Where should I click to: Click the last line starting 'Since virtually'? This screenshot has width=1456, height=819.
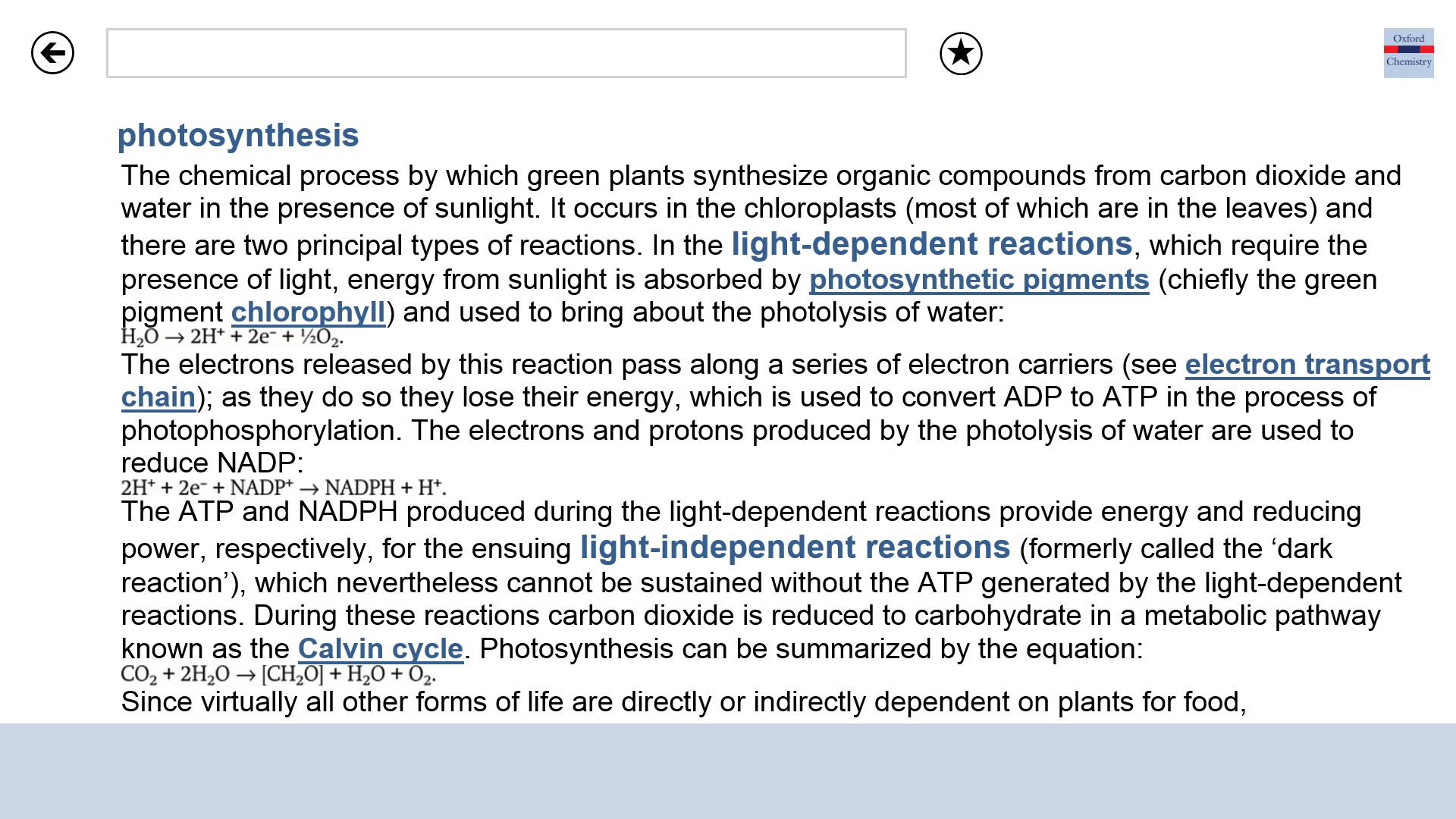(682, 702)
